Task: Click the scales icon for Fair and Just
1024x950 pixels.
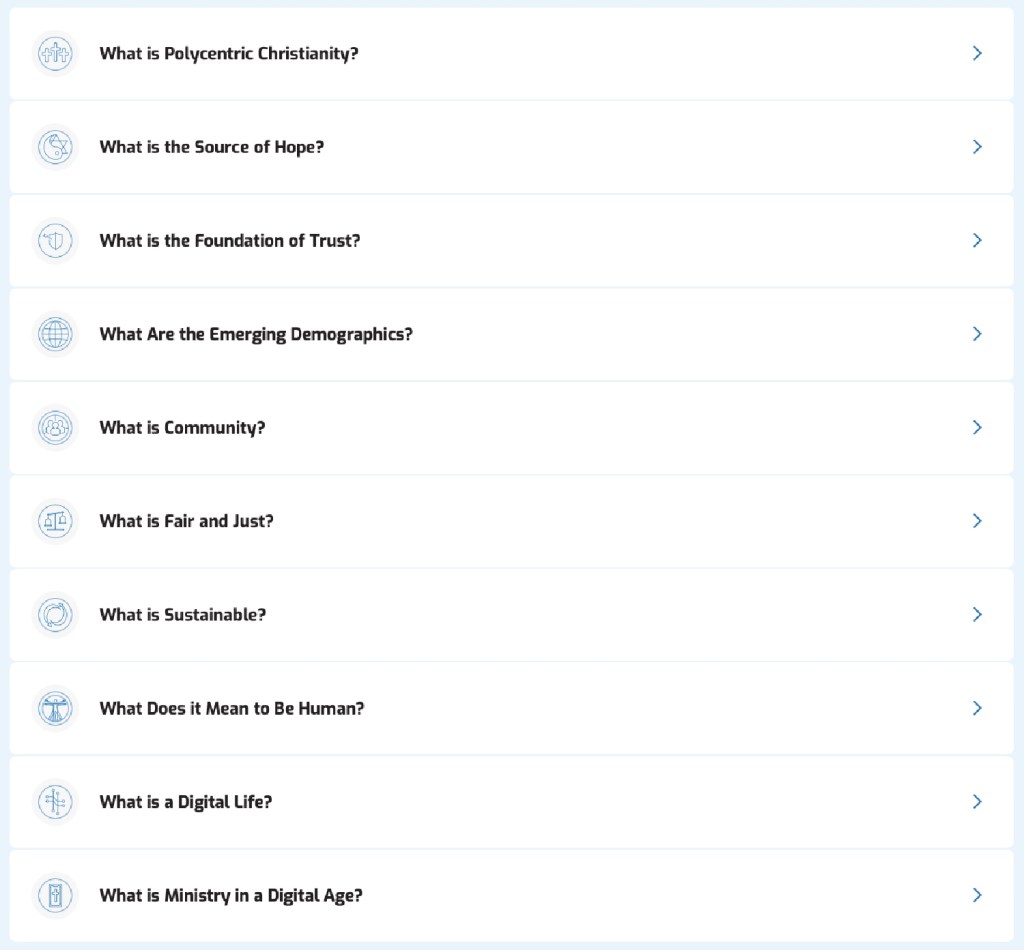Action: [55, 521]
